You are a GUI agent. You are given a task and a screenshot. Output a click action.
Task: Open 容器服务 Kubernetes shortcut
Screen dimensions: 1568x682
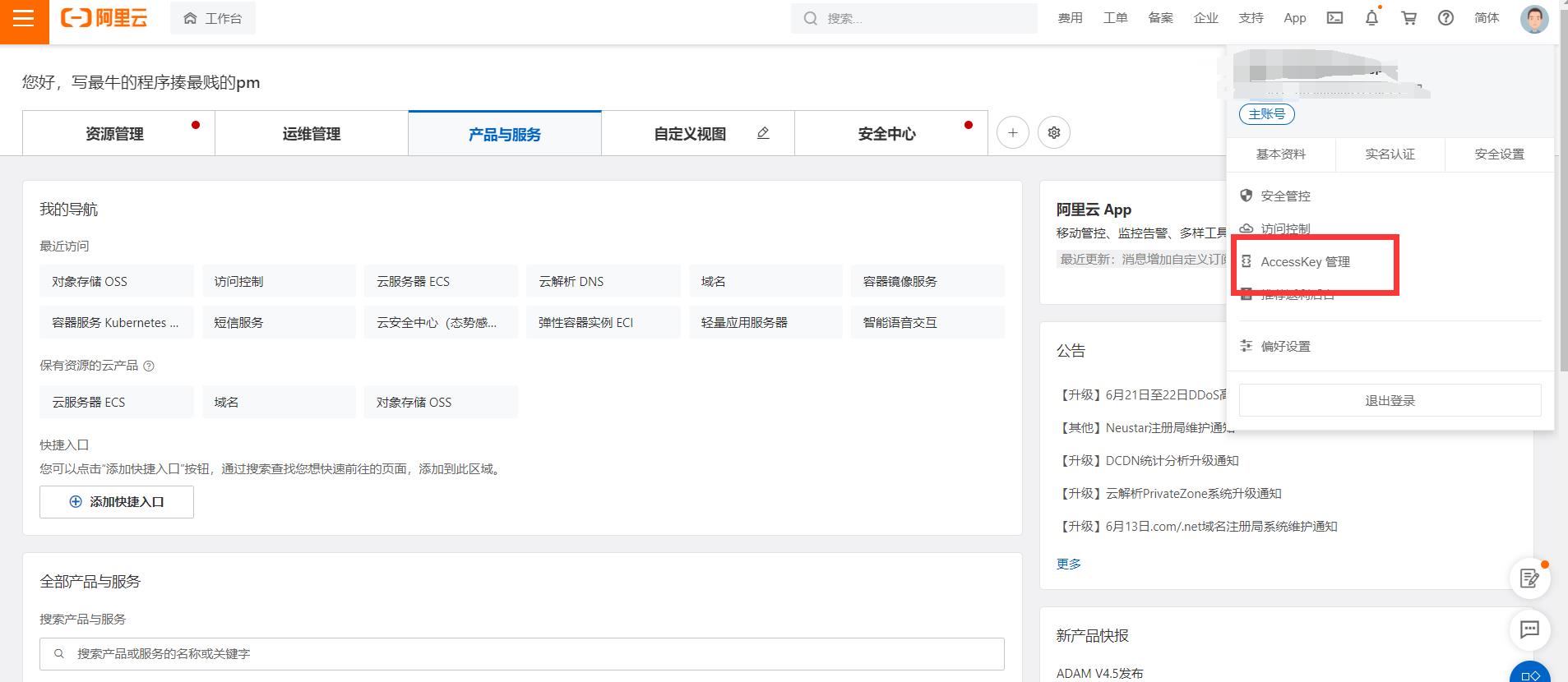(117, 322)
